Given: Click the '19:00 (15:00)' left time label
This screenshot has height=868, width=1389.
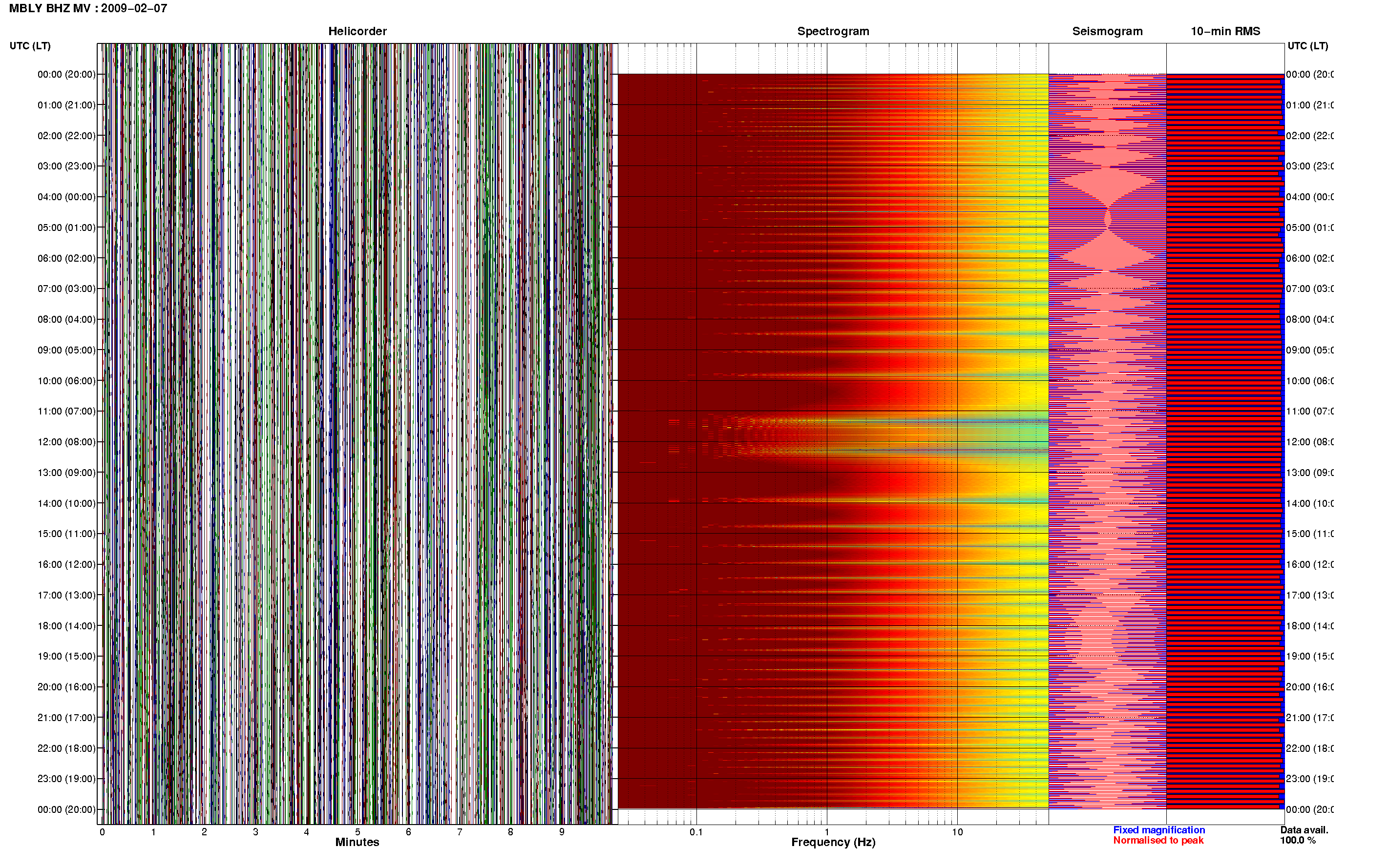Looking at the screenshot, I should 66,656.
